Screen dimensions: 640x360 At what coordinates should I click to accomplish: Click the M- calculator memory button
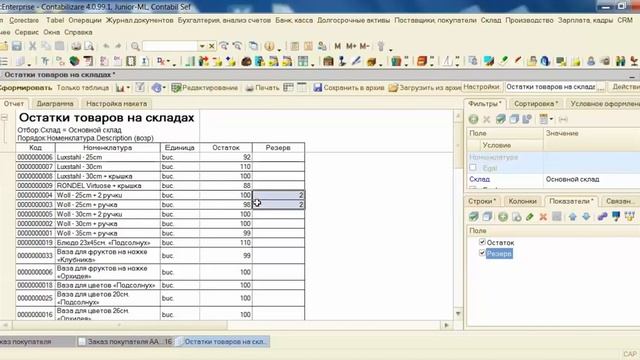(x=364, y=46)
